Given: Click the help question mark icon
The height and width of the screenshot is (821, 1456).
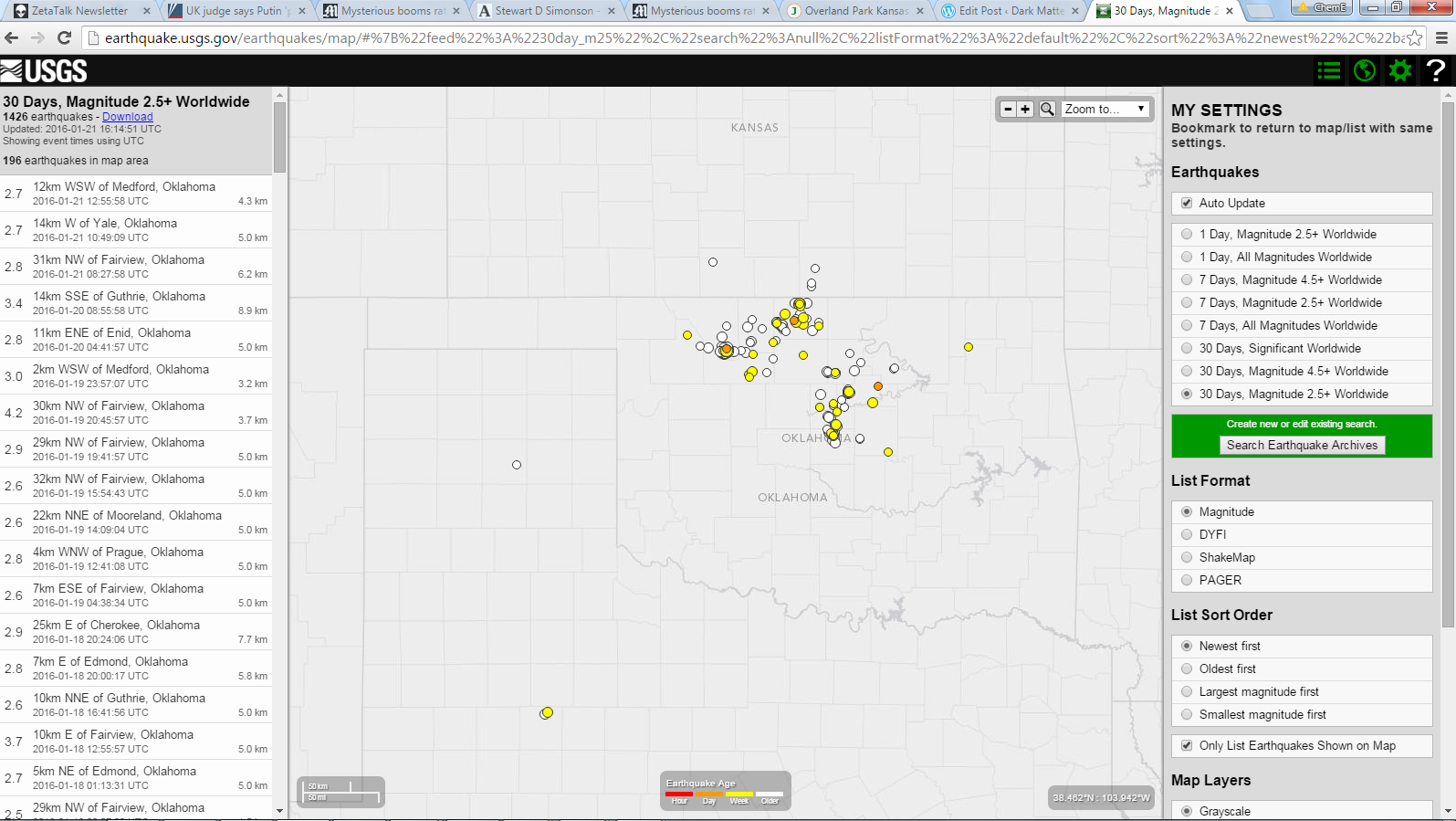Looking at the screenshot, I should click(1436, 70).
